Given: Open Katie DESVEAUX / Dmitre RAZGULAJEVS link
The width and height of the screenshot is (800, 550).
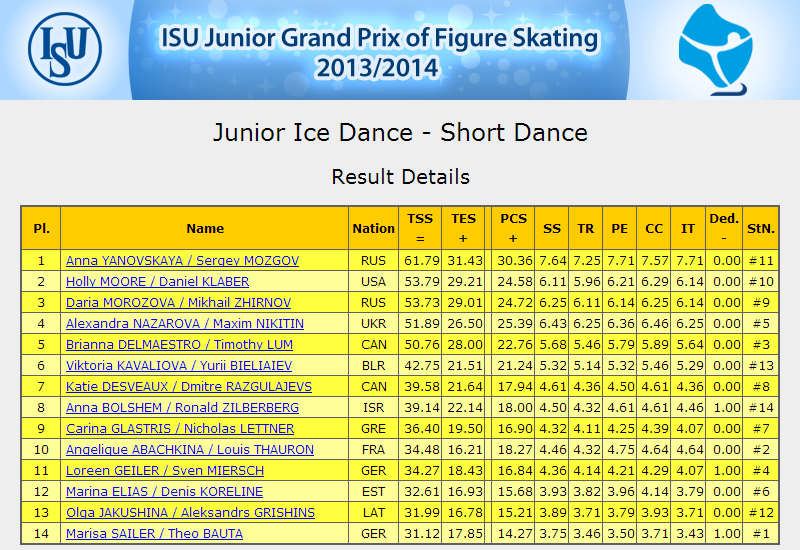Looking at the screenshot, I should point(189,386).
